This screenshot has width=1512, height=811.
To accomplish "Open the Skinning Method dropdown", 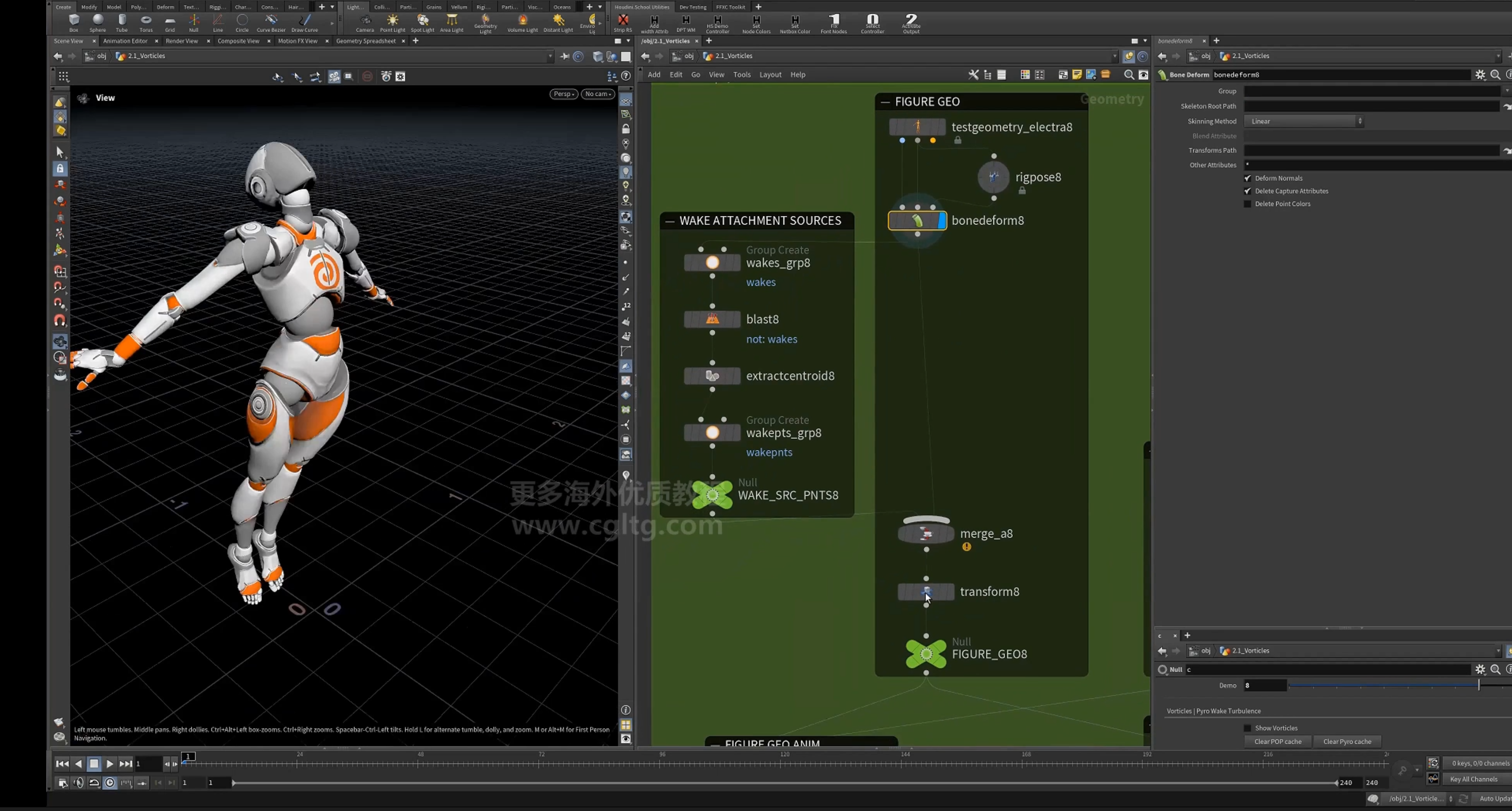I will coord(1304,121).
